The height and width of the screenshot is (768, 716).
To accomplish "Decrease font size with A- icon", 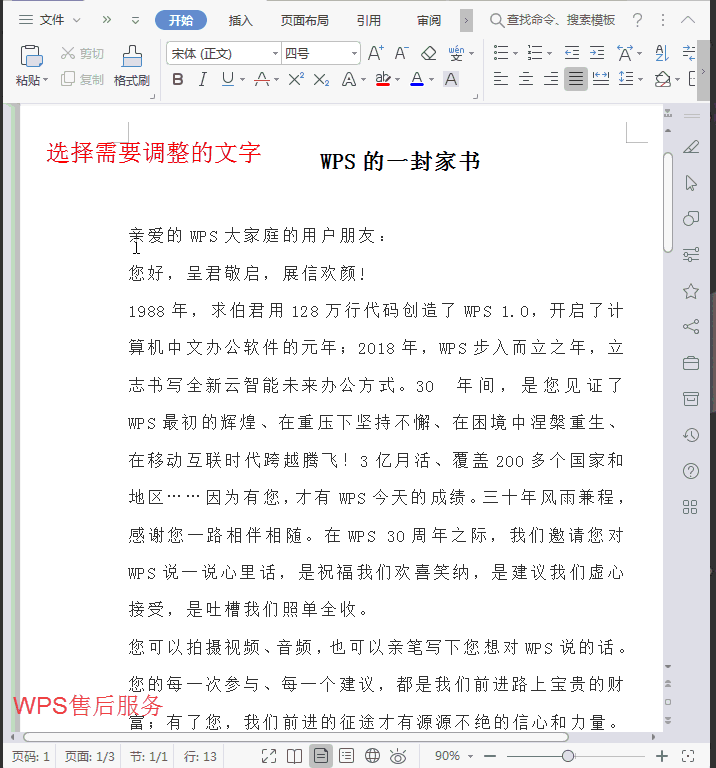I will coord(401,53).
